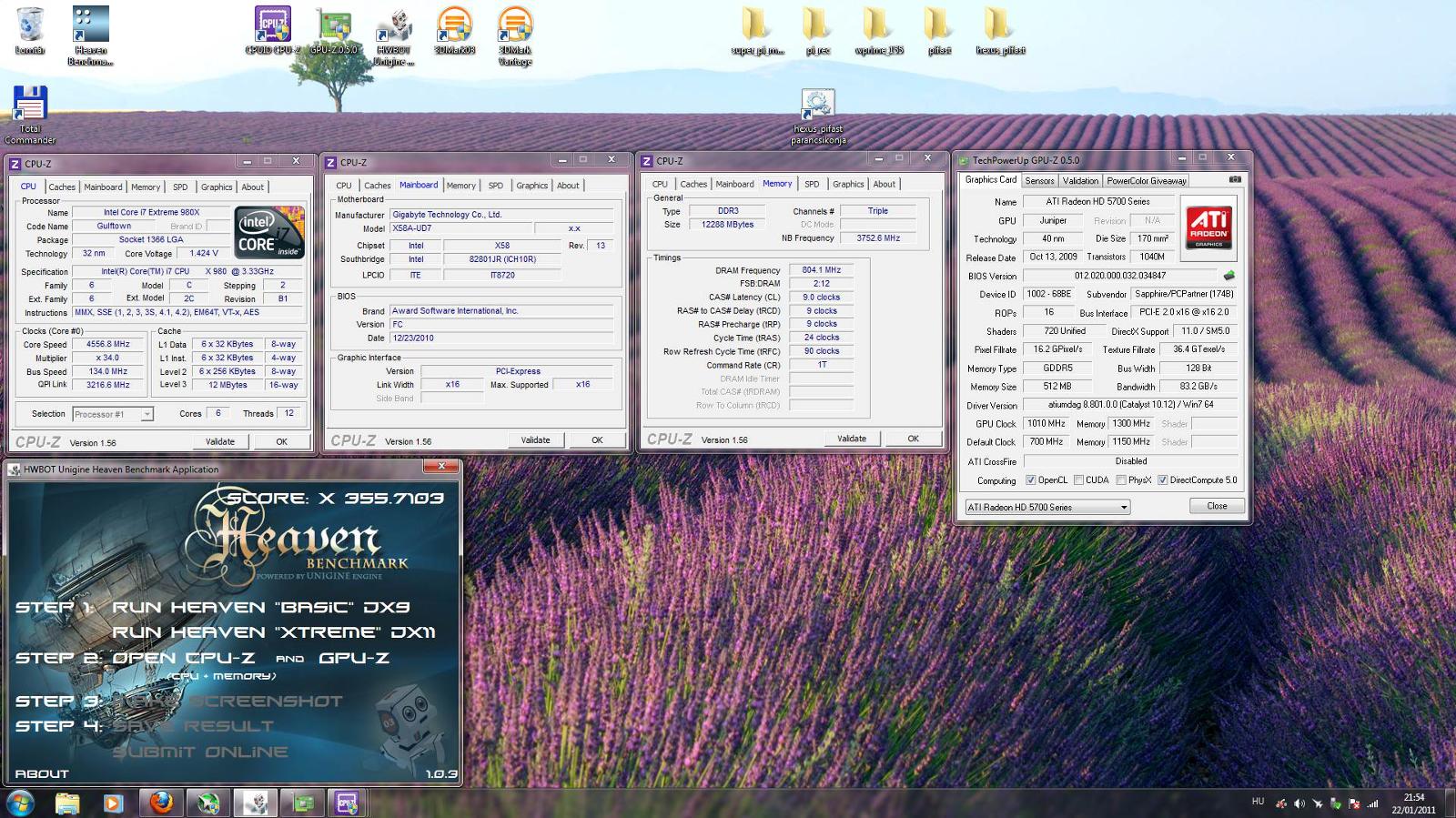The image size is (1456, 818).
Task: Open the Lomtár recycle bin icon
Action: click(x=30, y=30)
